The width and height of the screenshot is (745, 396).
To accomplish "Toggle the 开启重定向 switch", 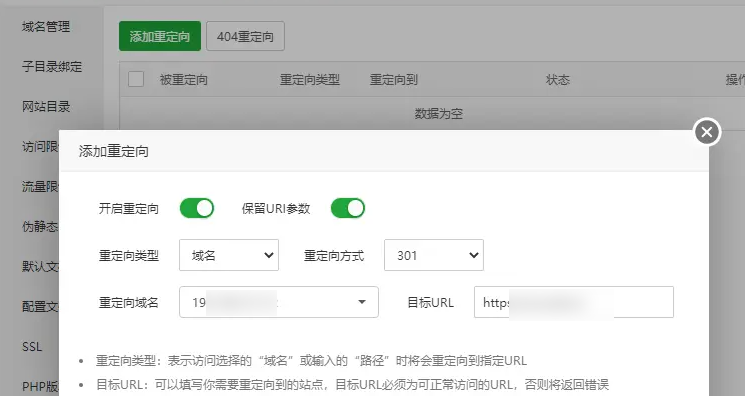I will (x=197, y=208).
